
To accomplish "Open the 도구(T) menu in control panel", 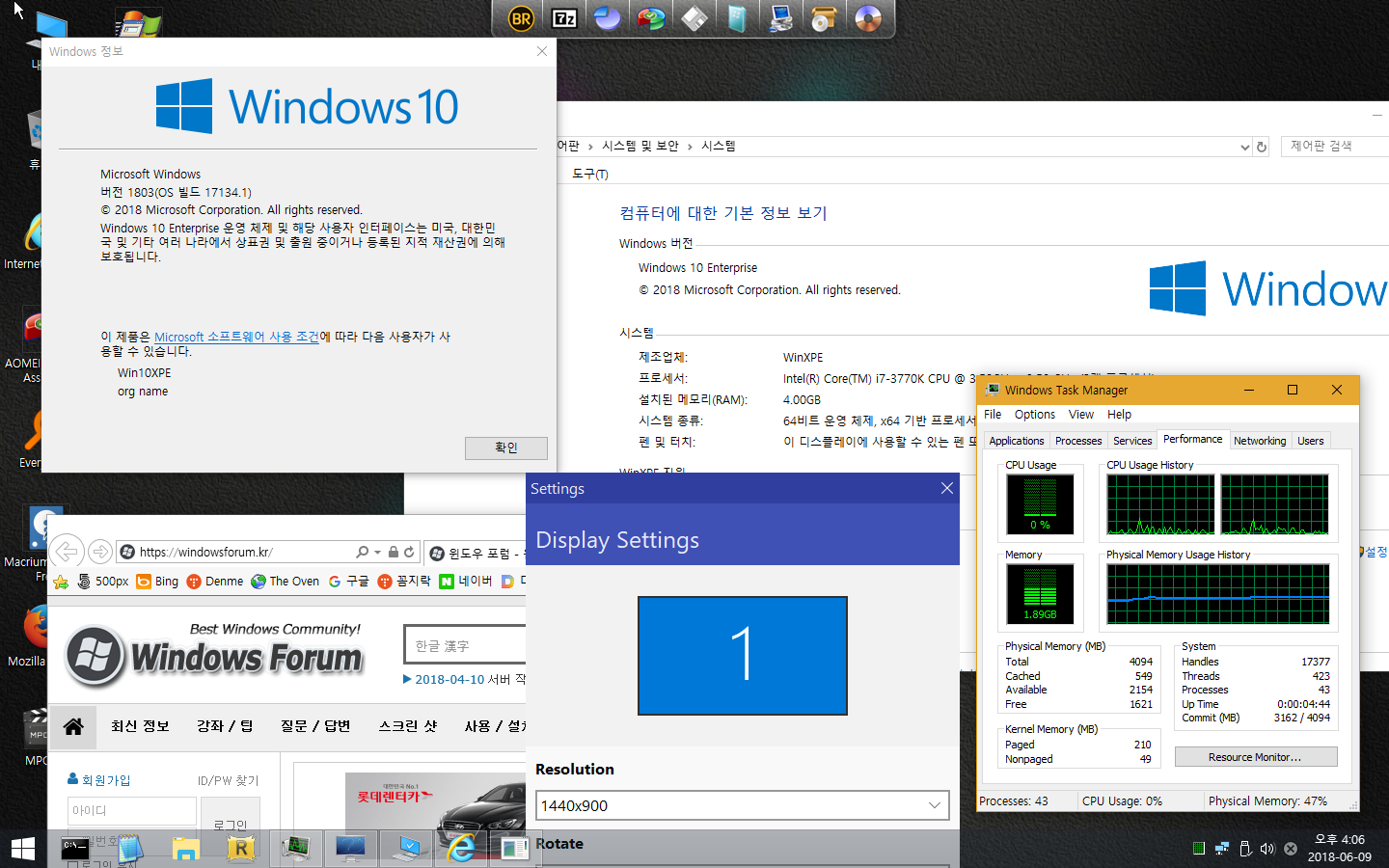I will (x=590, y=174).
